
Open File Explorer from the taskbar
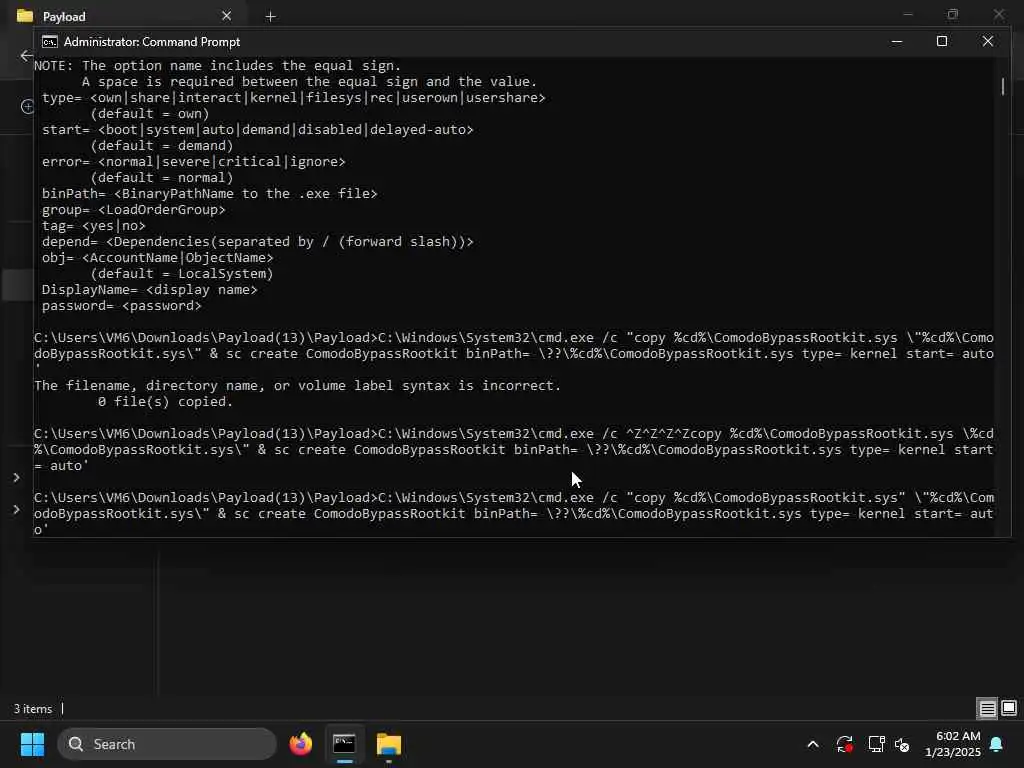coord(389,744)
